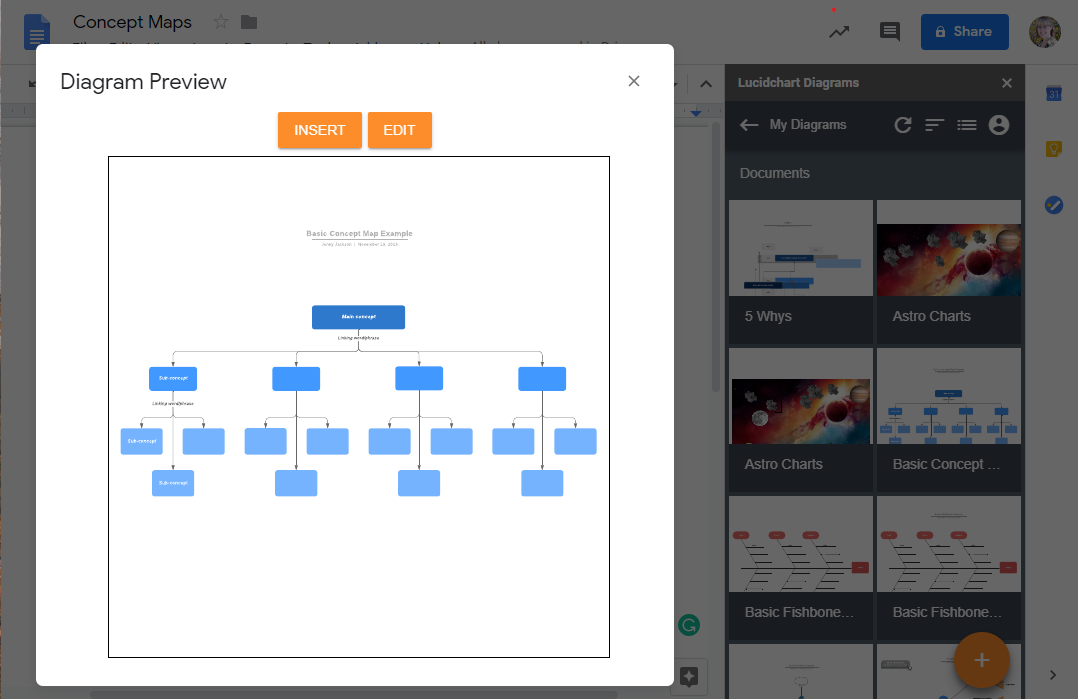Viewport: 1078px width, 699px height.
Task: Edit the diagram in Lucidchart
Action: pos(400,130)
